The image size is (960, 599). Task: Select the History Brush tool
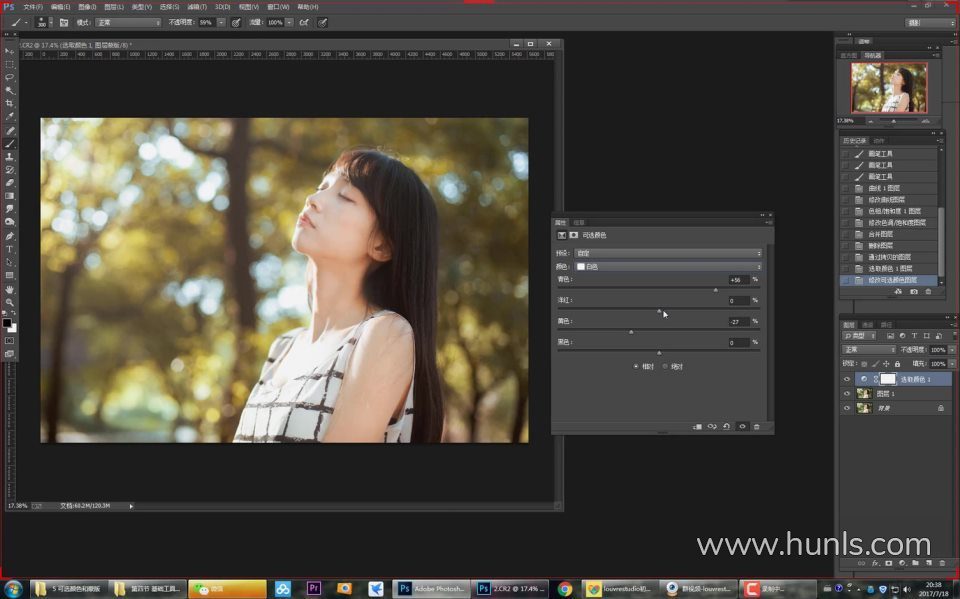(x=9, y=170)
